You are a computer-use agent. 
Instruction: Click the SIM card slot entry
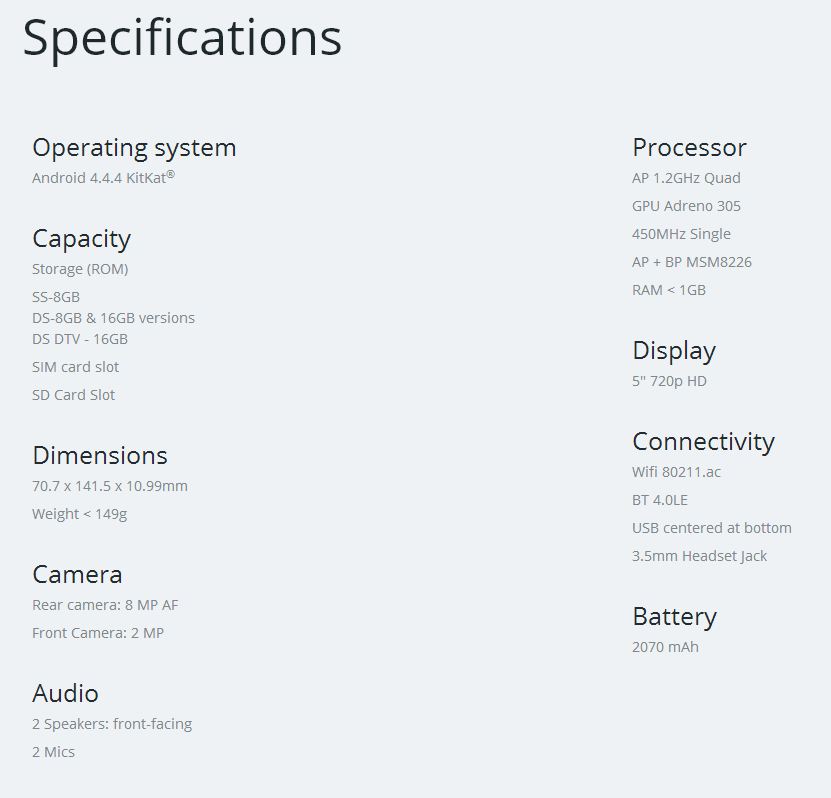(x=75, y=367)
